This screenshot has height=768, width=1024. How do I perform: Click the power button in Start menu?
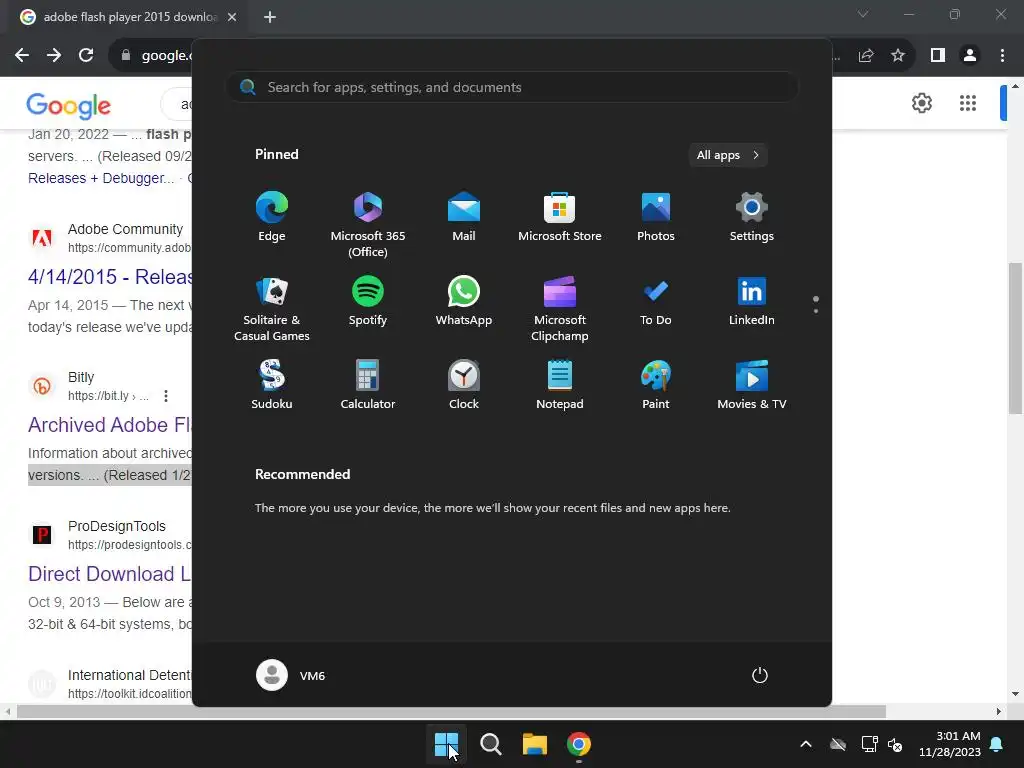760,675
